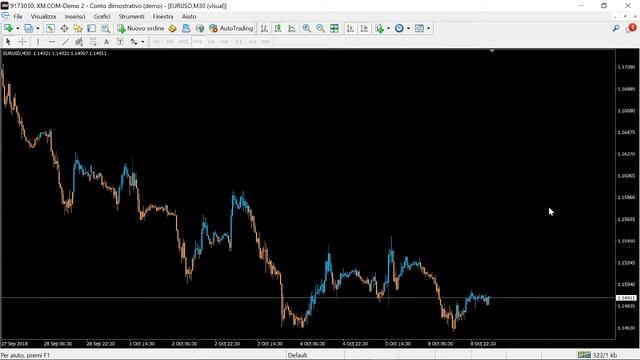Open the Profiles icon
Screen dimensions: 640x360
28,28
